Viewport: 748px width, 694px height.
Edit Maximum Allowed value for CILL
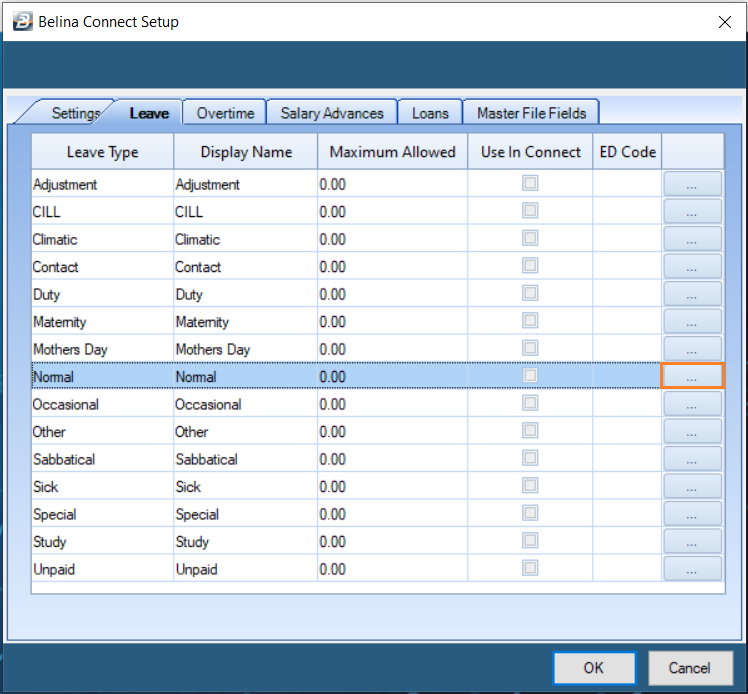click(x=392, y=211)
